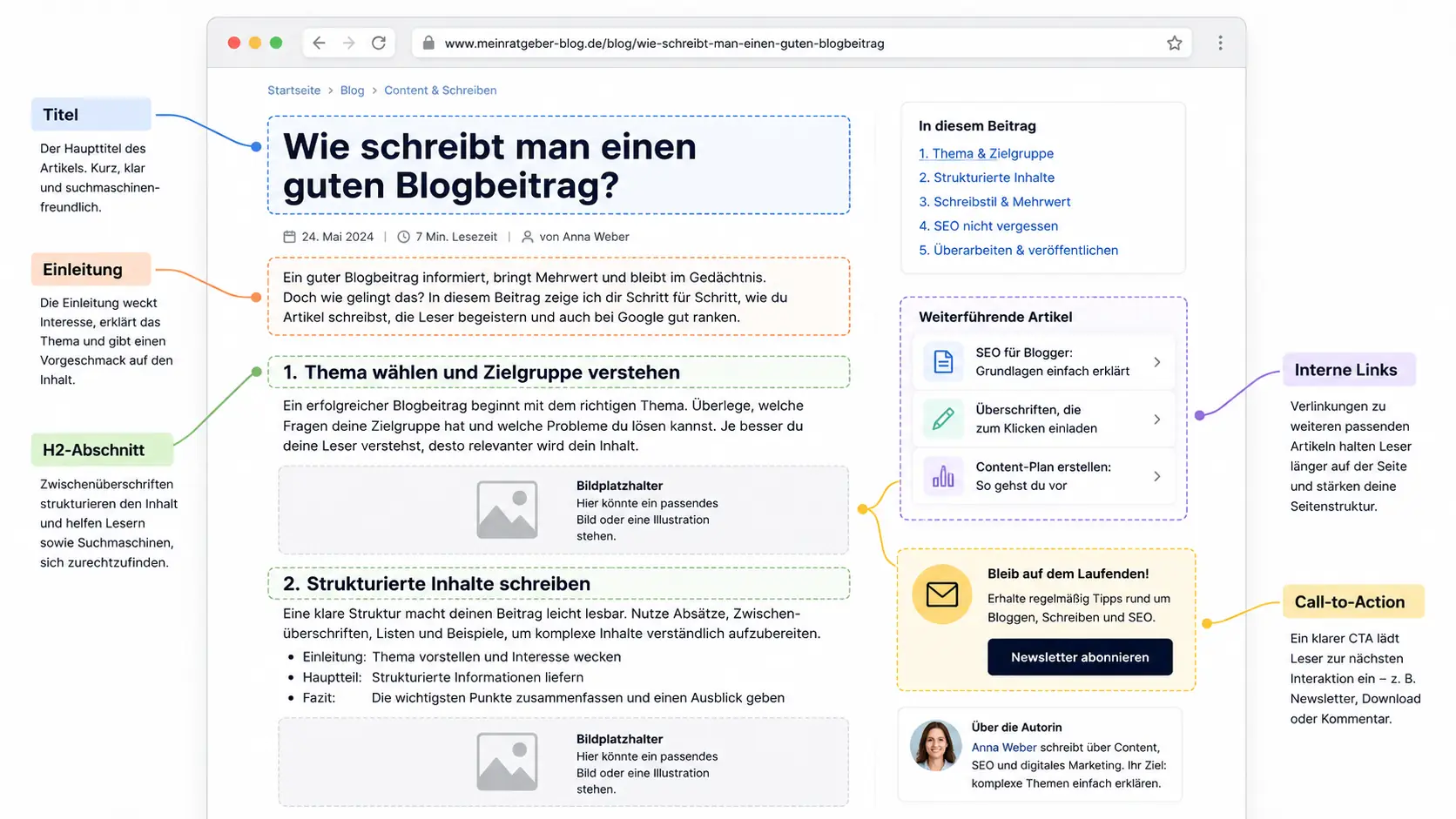The height and width of the screenshot is (819, 1456).
Task: Jump to 4. SEO nicht vergessen
Action: [x=988, y=226]
